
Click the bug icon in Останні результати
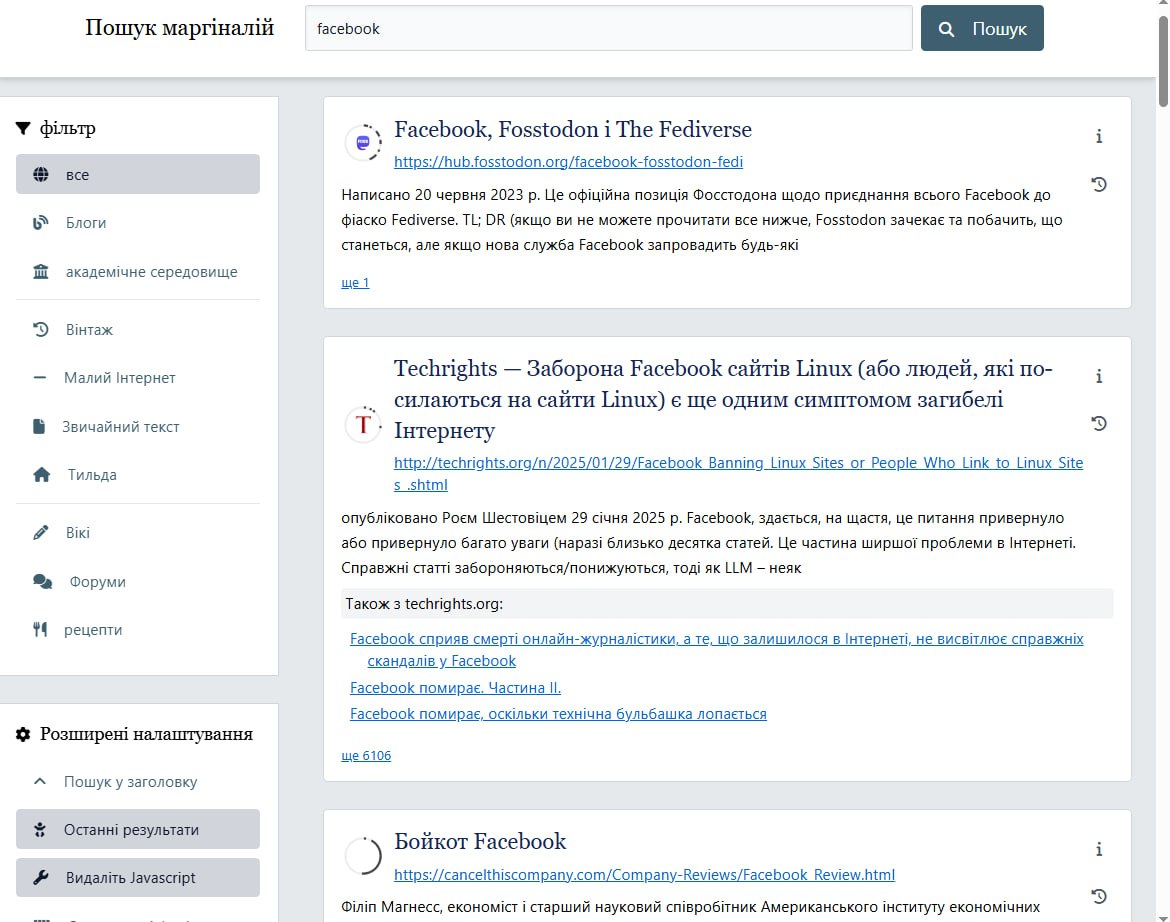(x=40, y=829)
